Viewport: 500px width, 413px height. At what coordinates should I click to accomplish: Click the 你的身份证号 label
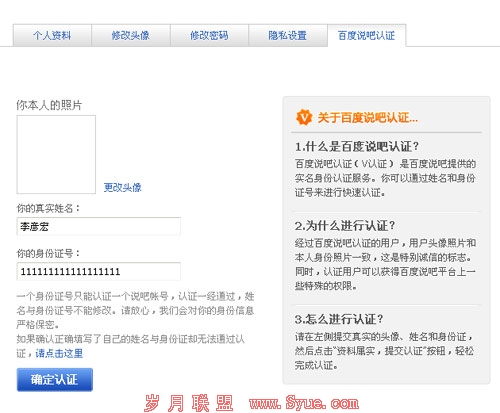click(x=48, y=253)
